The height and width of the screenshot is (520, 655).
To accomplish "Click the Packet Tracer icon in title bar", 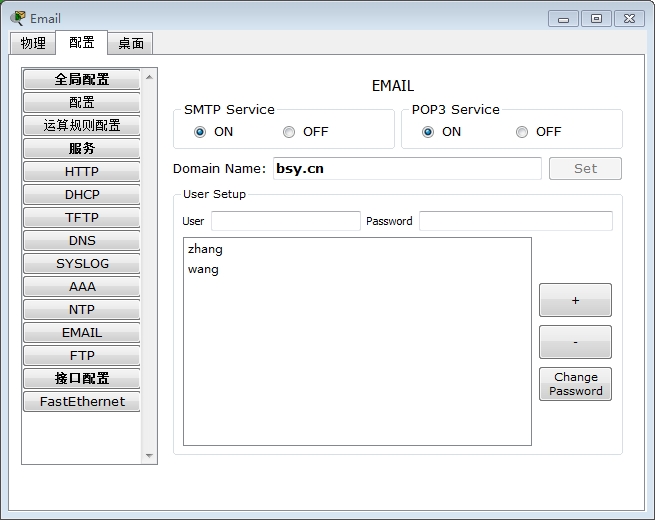I will pyautogui.click(x=18, y=18).
